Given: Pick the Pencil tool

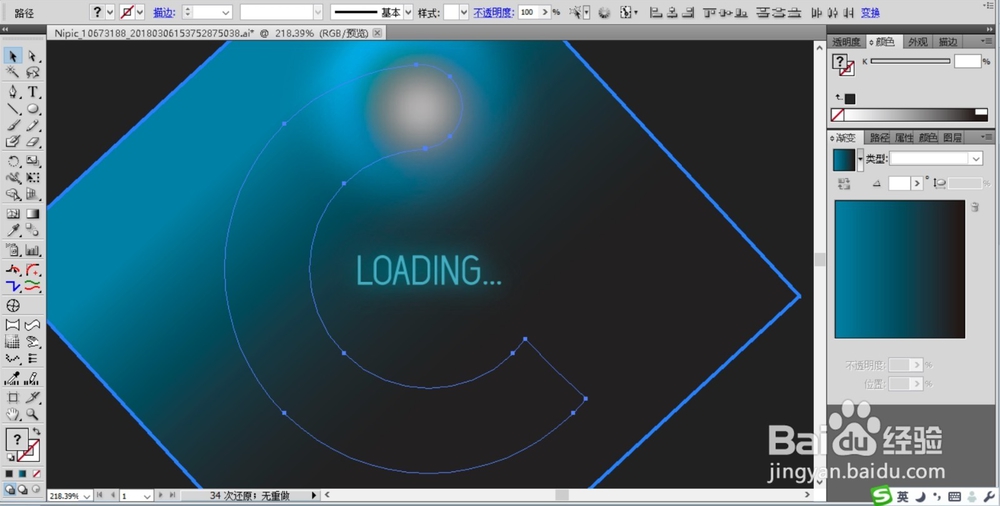Looking at the screenshot, I should point(33,126).
